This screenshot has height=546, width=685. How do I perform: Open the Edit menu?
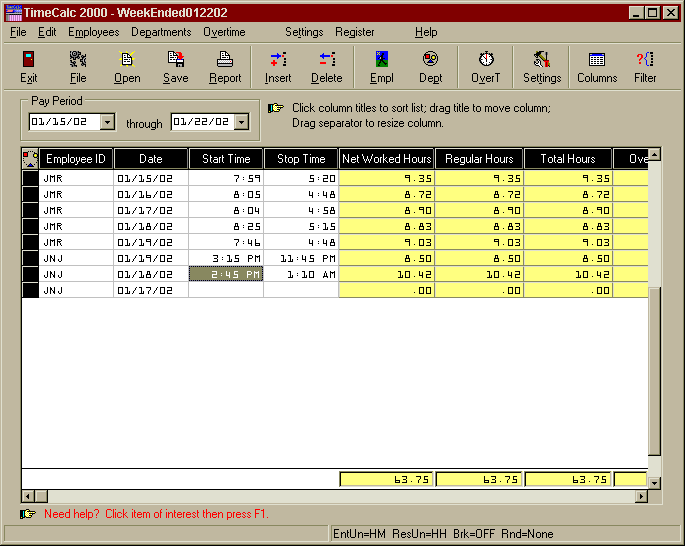(47, 32)
